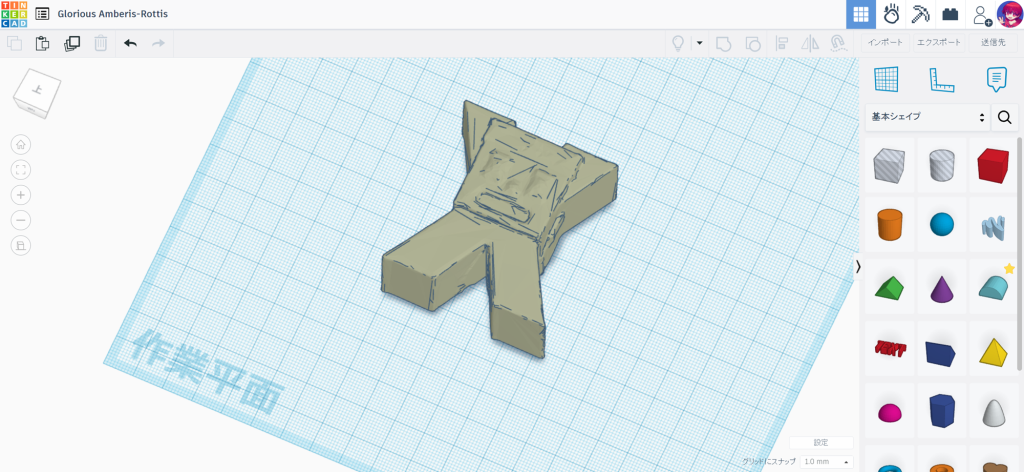
Task: Select the purple Cone shape
Action: (x=942, y=288)
